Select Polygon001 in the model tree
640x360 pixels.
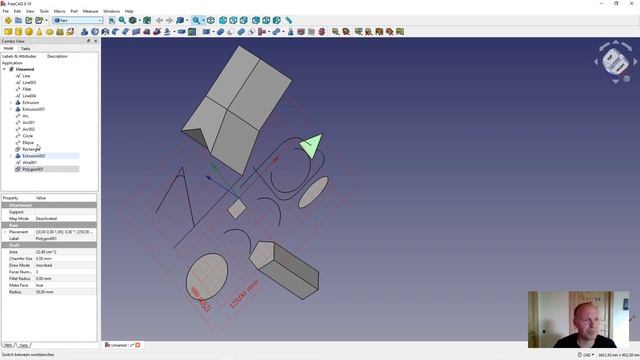[x=33, y=169]
